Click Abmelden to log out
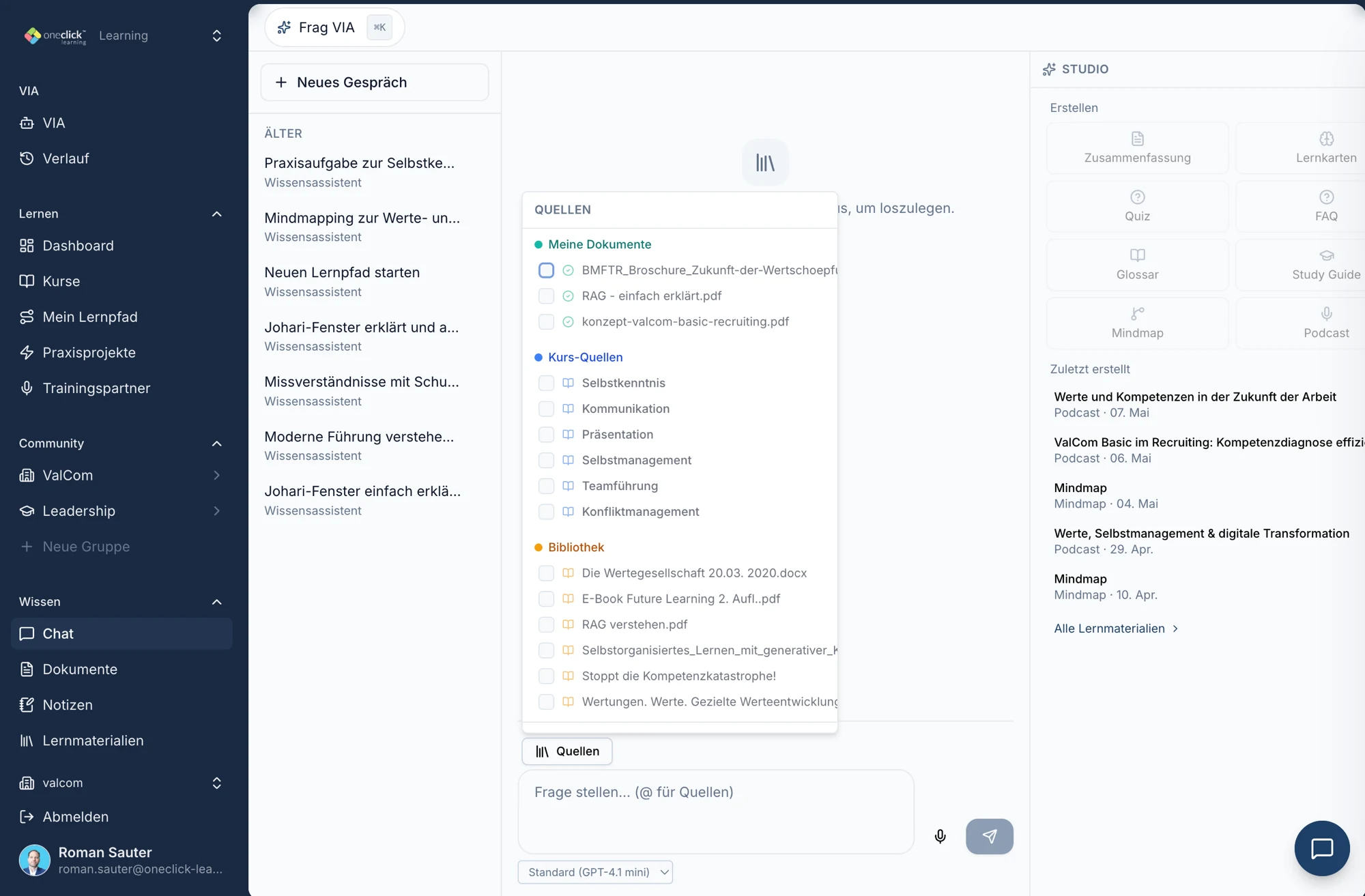Viewport: 1365px width, 896px height. coord(121,817)
